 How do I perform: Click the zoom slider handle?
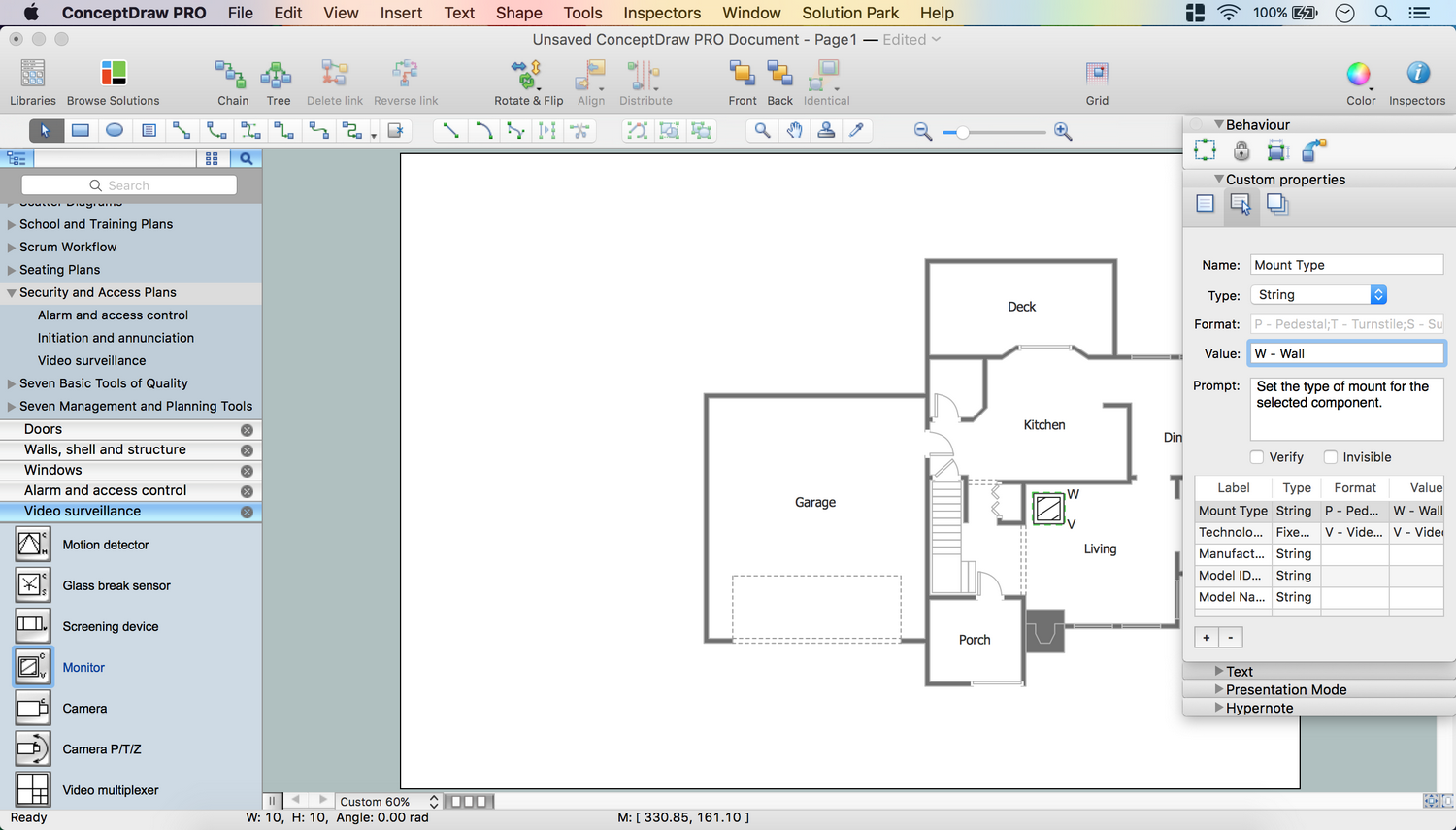(962, 132)
